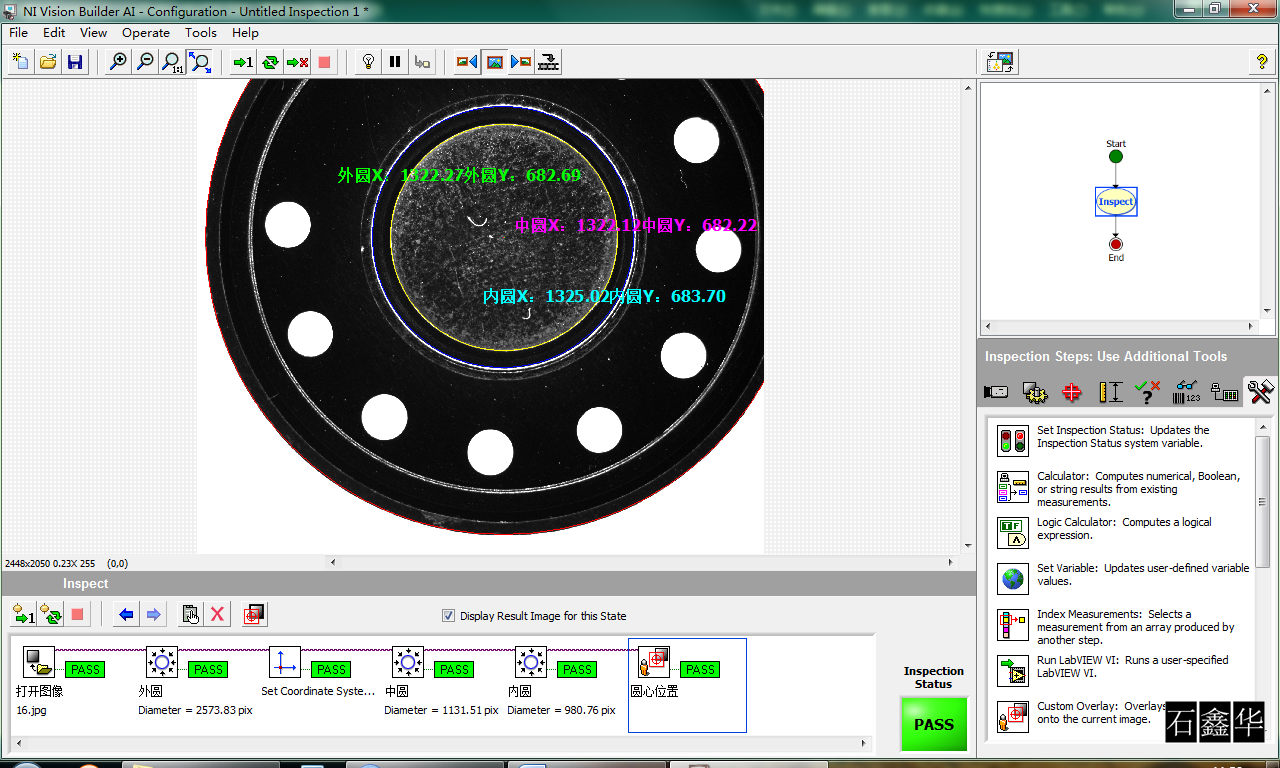Open the Tools menu
Screen dimensions: 1280x768
(201, 33)
